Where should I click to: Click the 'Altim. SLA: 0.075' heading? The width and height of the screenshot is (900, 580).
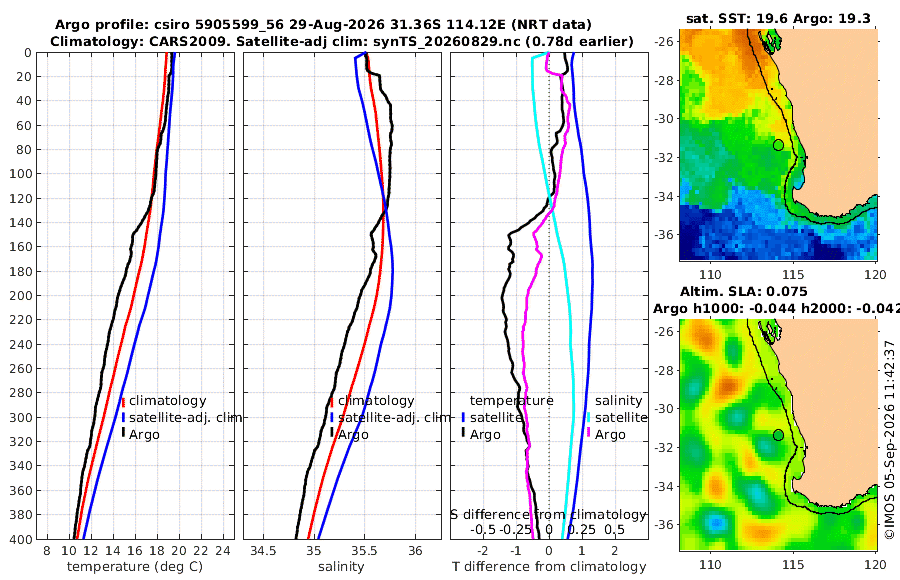click(x=743, y=291)
